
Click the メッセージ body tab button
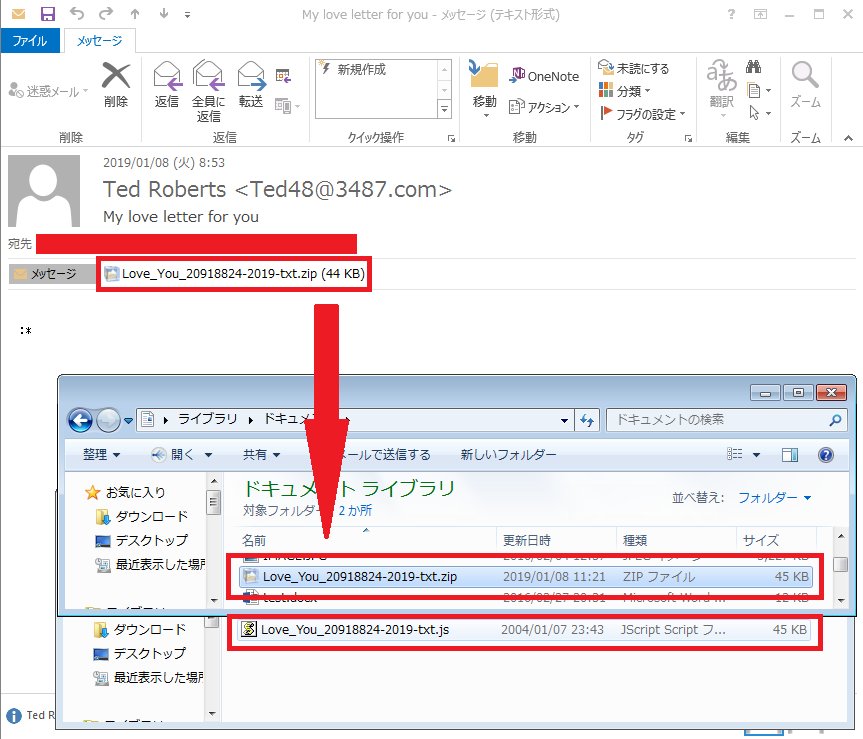pos(52,274)
